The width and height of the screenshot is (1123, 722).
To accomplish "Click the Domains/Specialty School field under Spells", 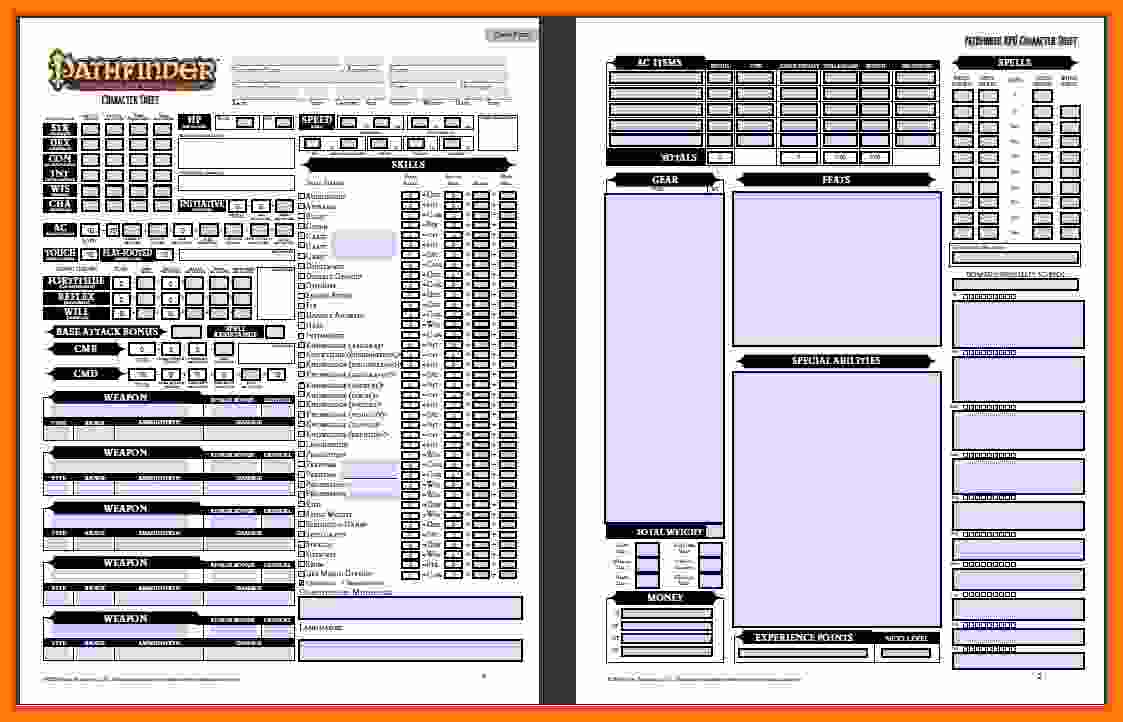I will coord(1015,285).
